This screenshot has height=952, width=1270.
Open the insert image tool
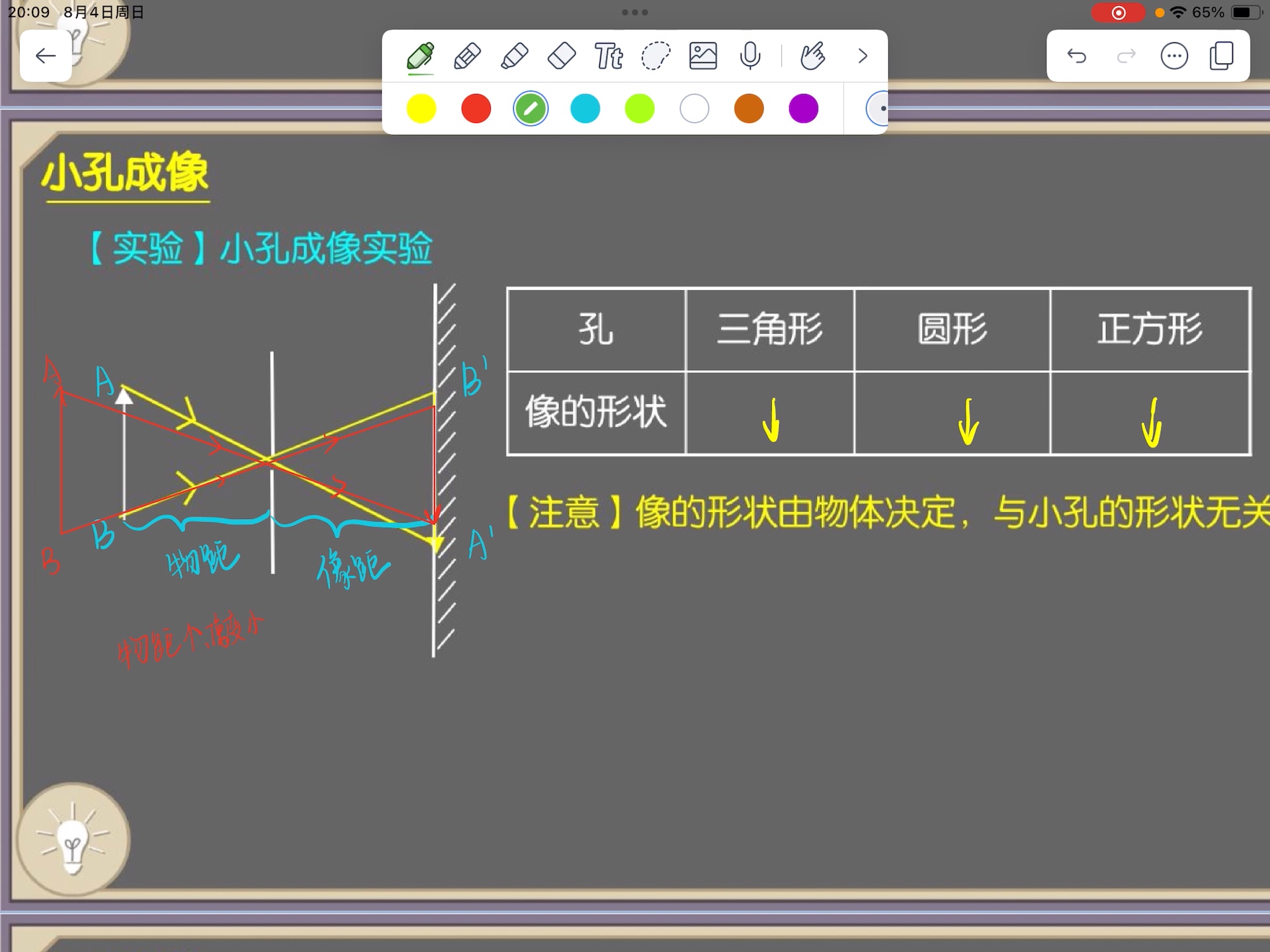pyautogui.click(x=703, y=56)
